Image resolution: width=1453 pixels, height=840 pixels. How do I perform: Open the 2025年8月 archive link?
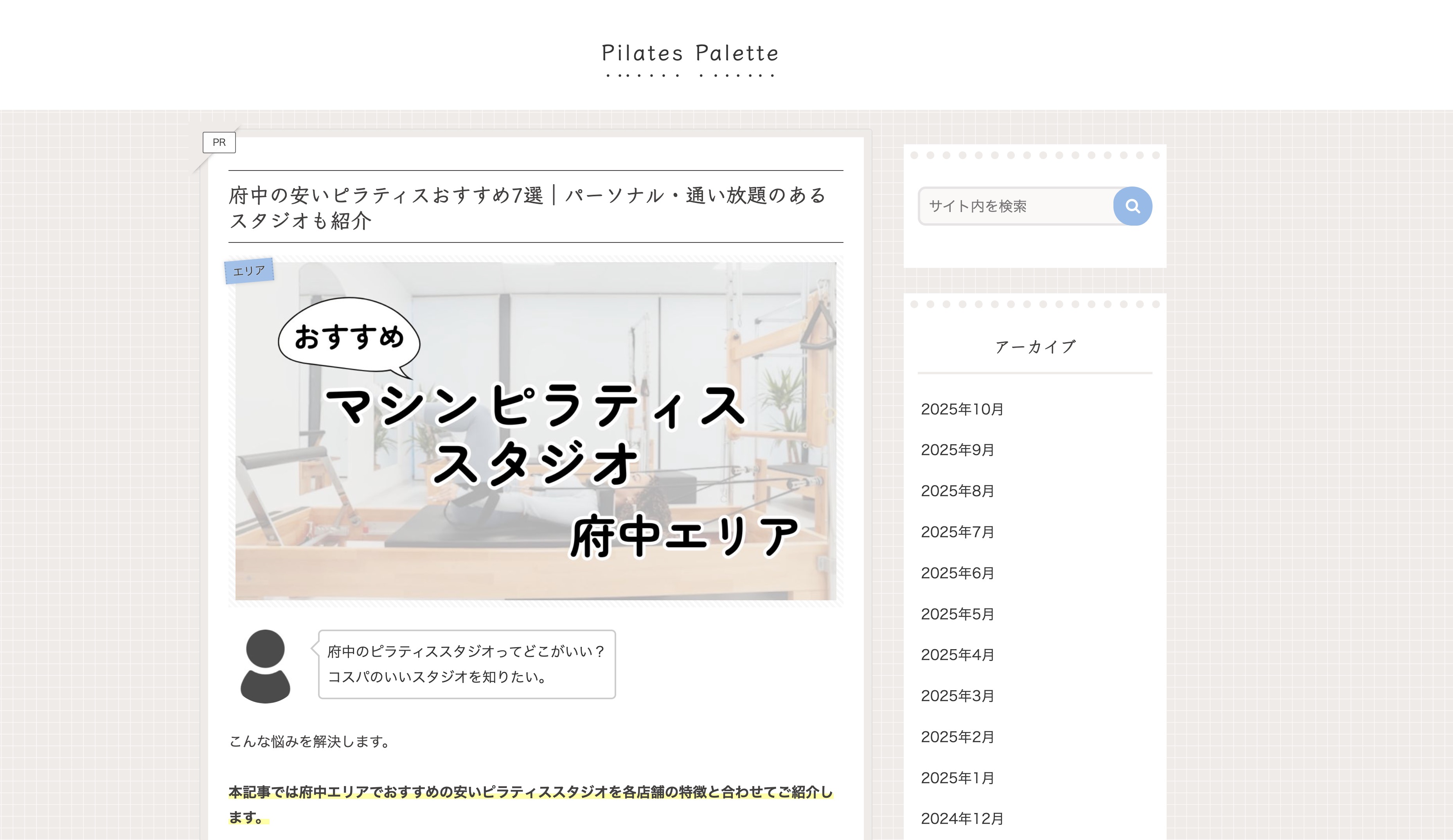pyautogui.click(x=957, y=491)
